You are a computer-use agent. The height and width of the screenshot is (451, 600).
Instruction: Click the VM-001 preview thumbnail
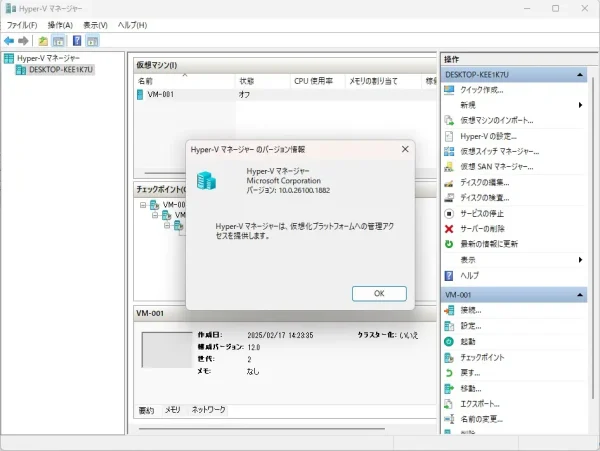tap(166, 350)
